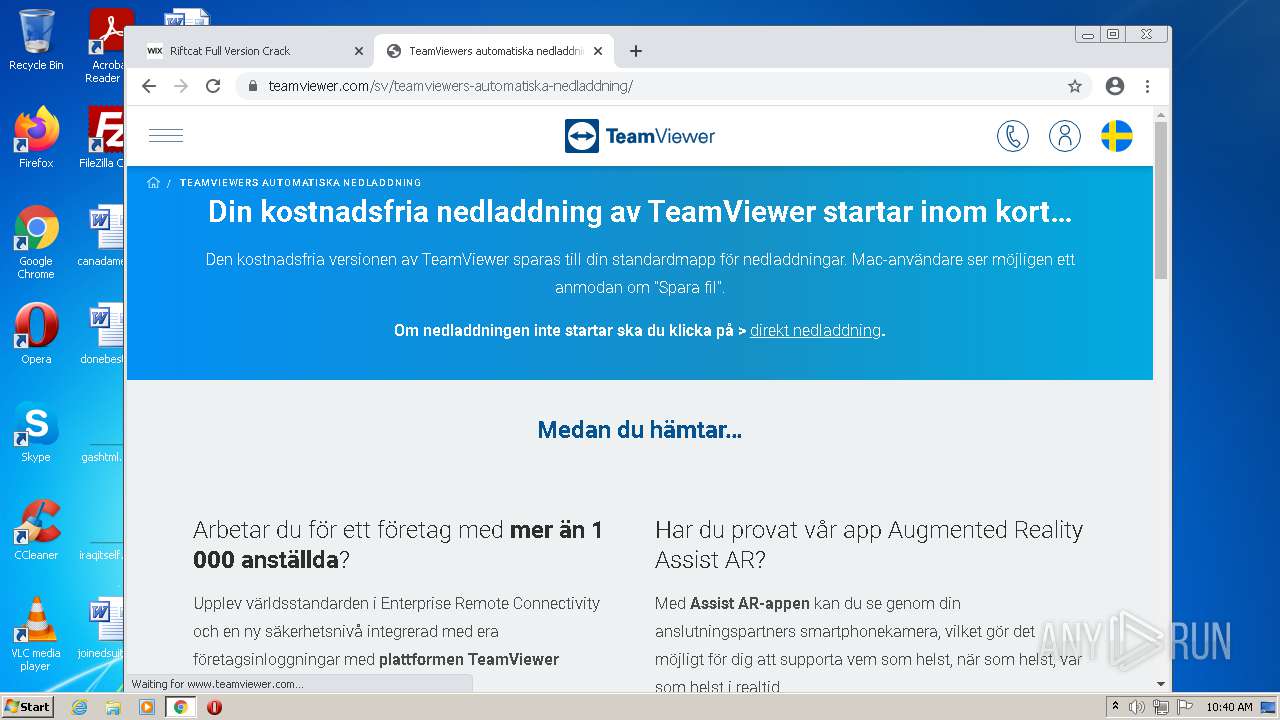Open the Google Chrome desktop shortcut

pyautogui.click(x=36, y=242)
